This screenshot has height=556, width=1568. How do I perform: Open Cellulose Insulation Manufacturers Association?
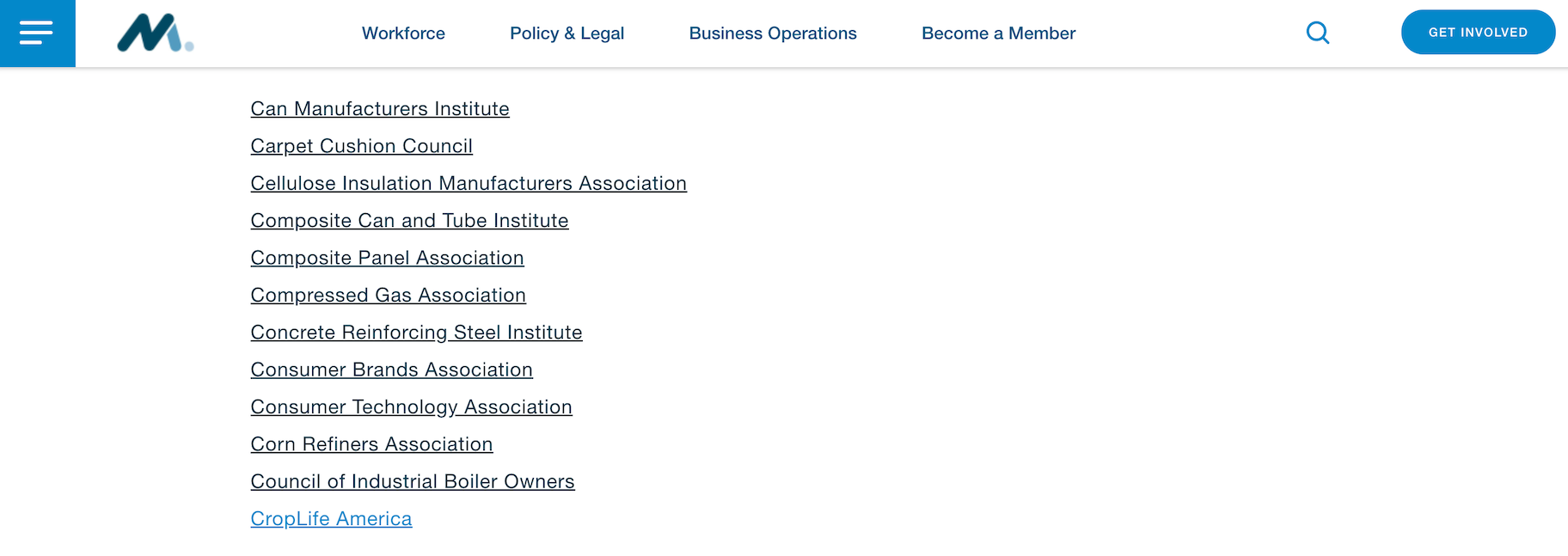[x=469, y=184]
